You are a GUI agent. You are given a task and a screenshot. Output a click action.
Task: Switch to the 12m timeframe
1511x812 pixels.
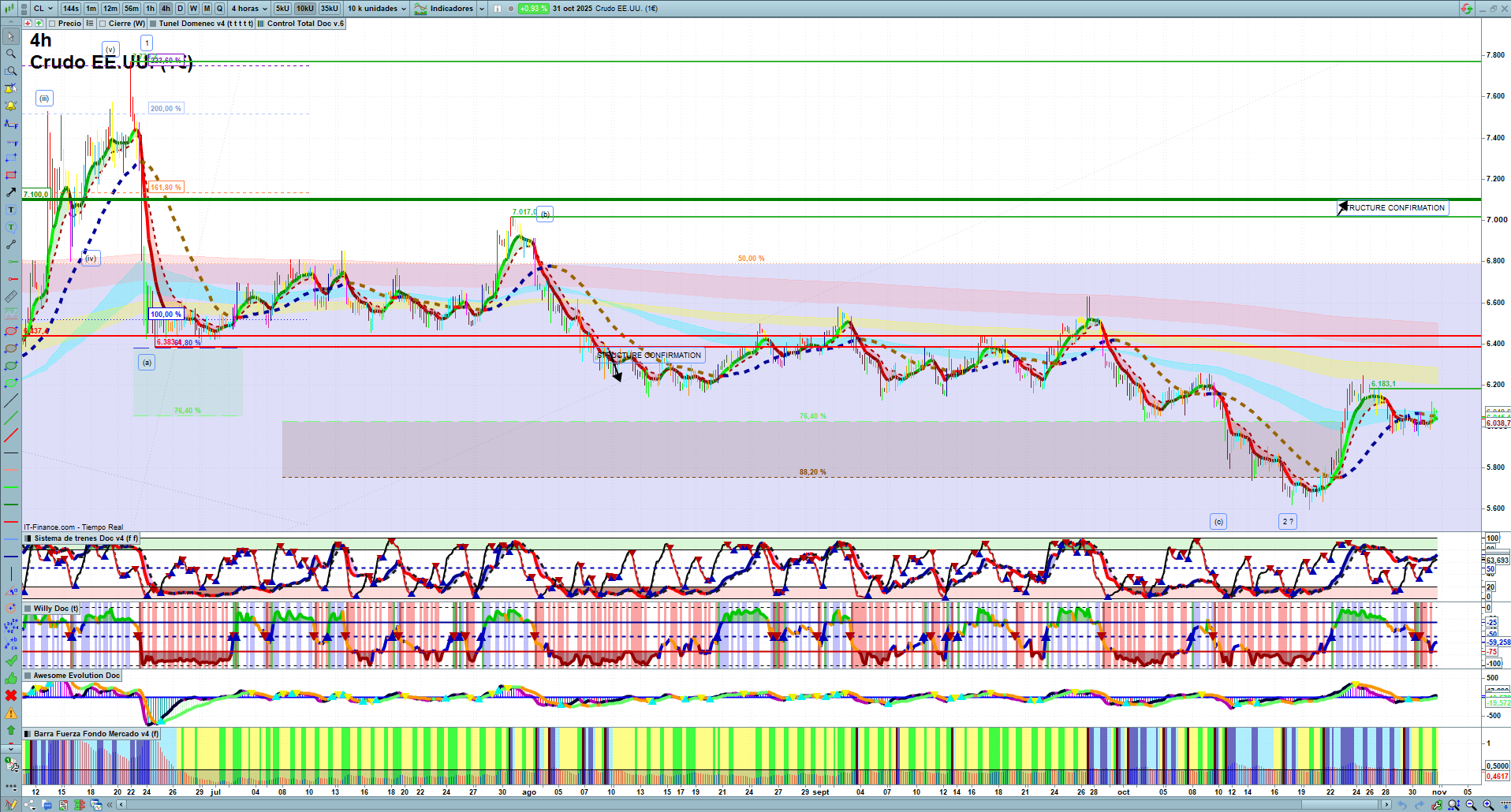coord(110,9)
